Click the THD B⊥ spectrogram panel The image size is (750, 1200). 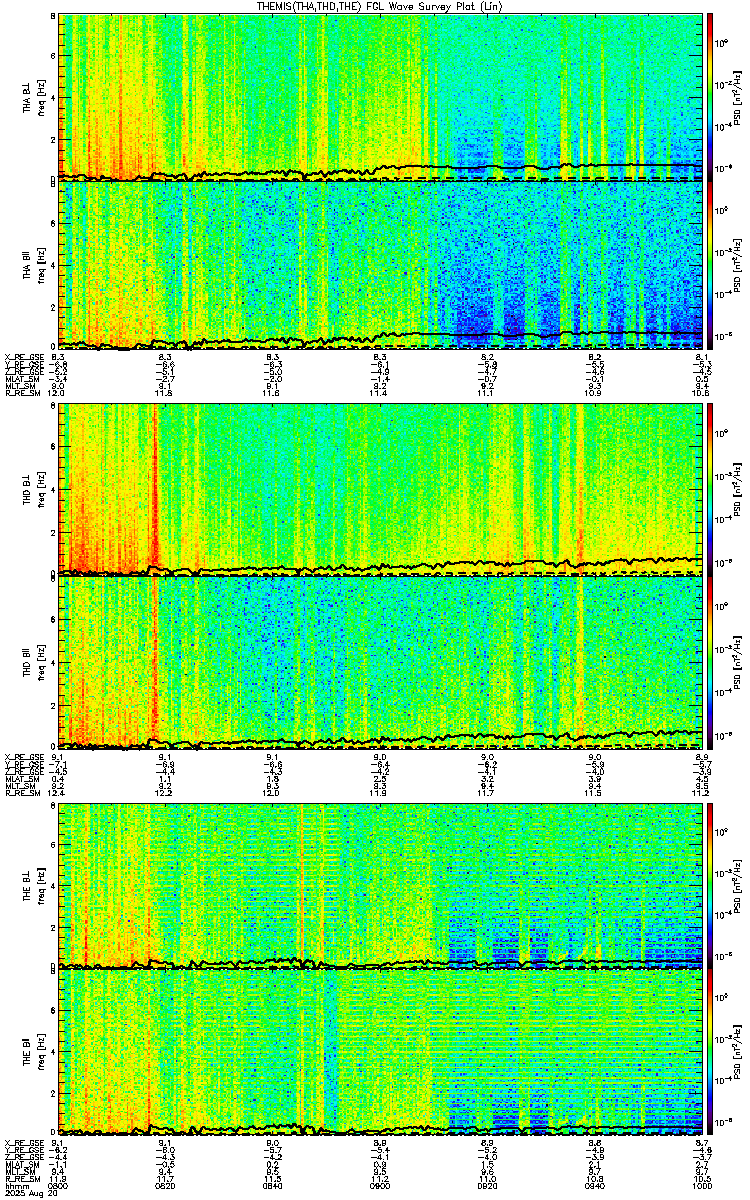pos(381,489)
